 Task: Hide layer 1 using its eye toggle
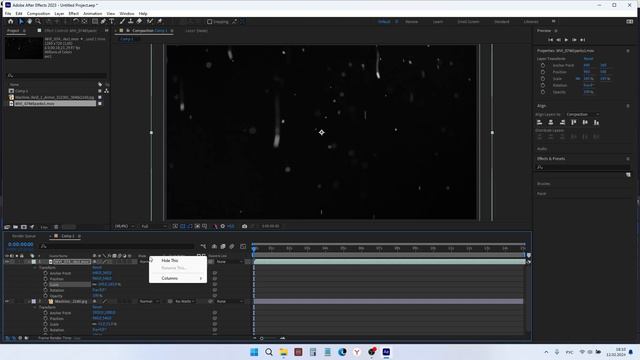(7, 262)
